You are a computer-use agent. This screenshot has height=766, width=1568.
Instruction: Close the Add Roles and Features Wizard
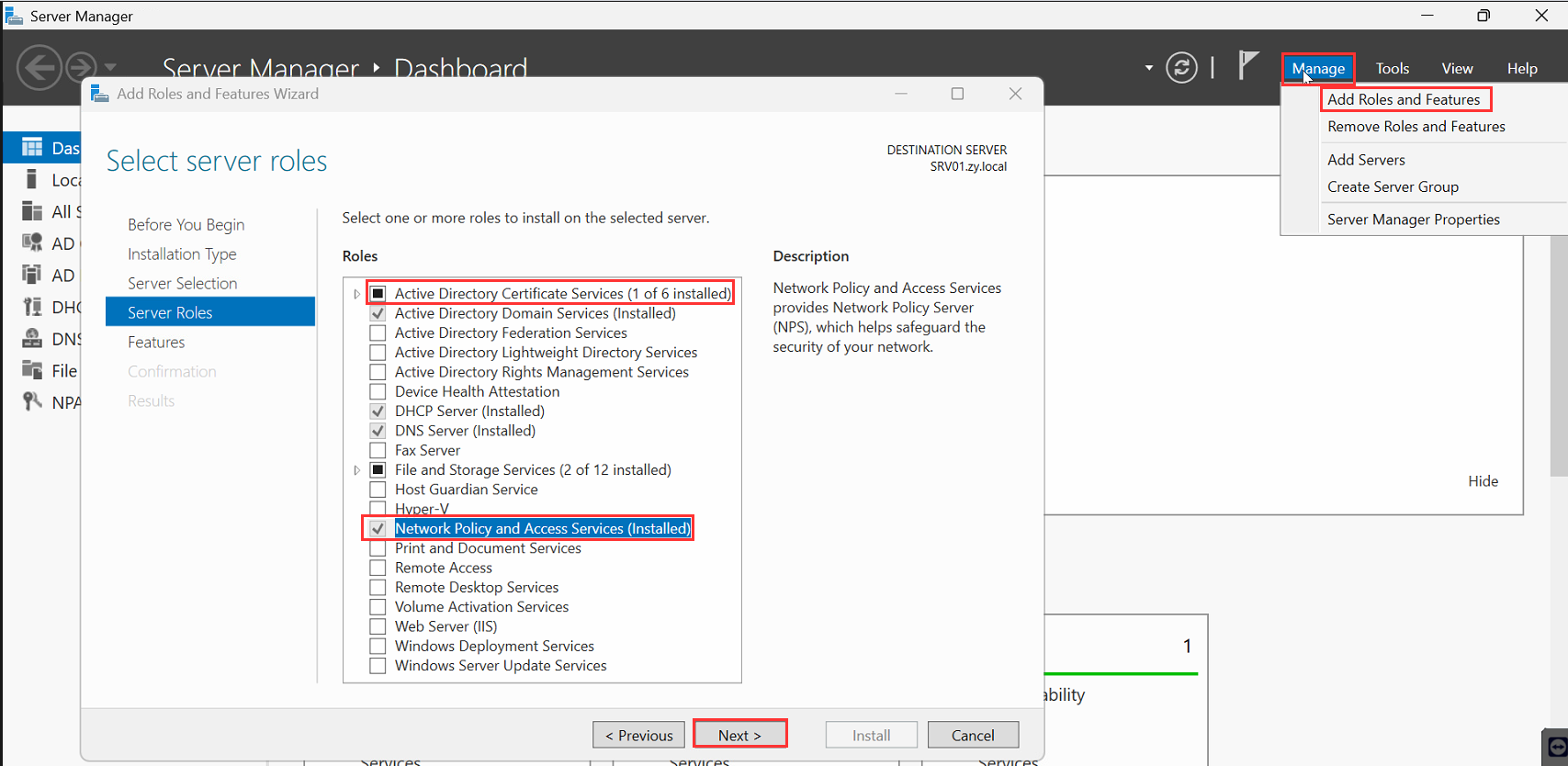tap(1015, 94)
